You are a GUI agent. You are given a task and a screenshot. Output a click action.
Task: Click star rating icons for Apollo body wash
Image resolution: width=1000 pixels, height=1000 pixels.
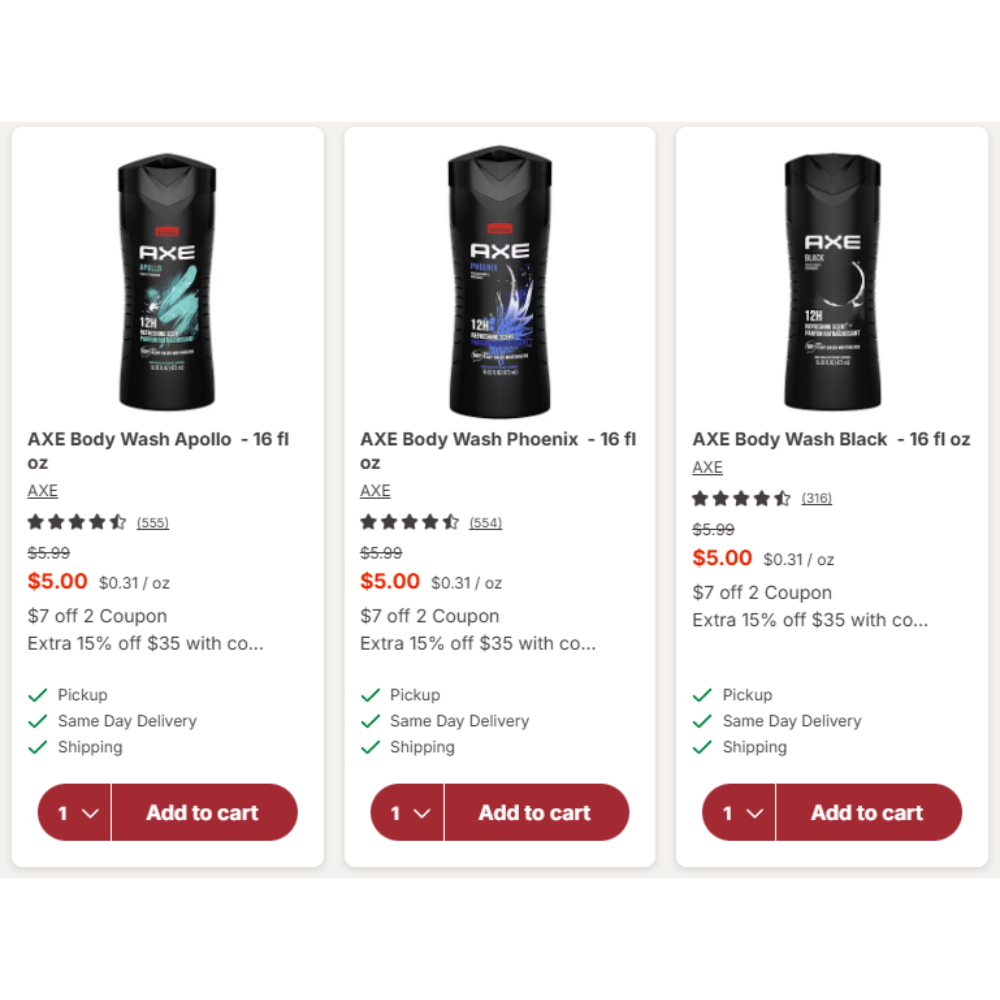[x=77, y=522]
